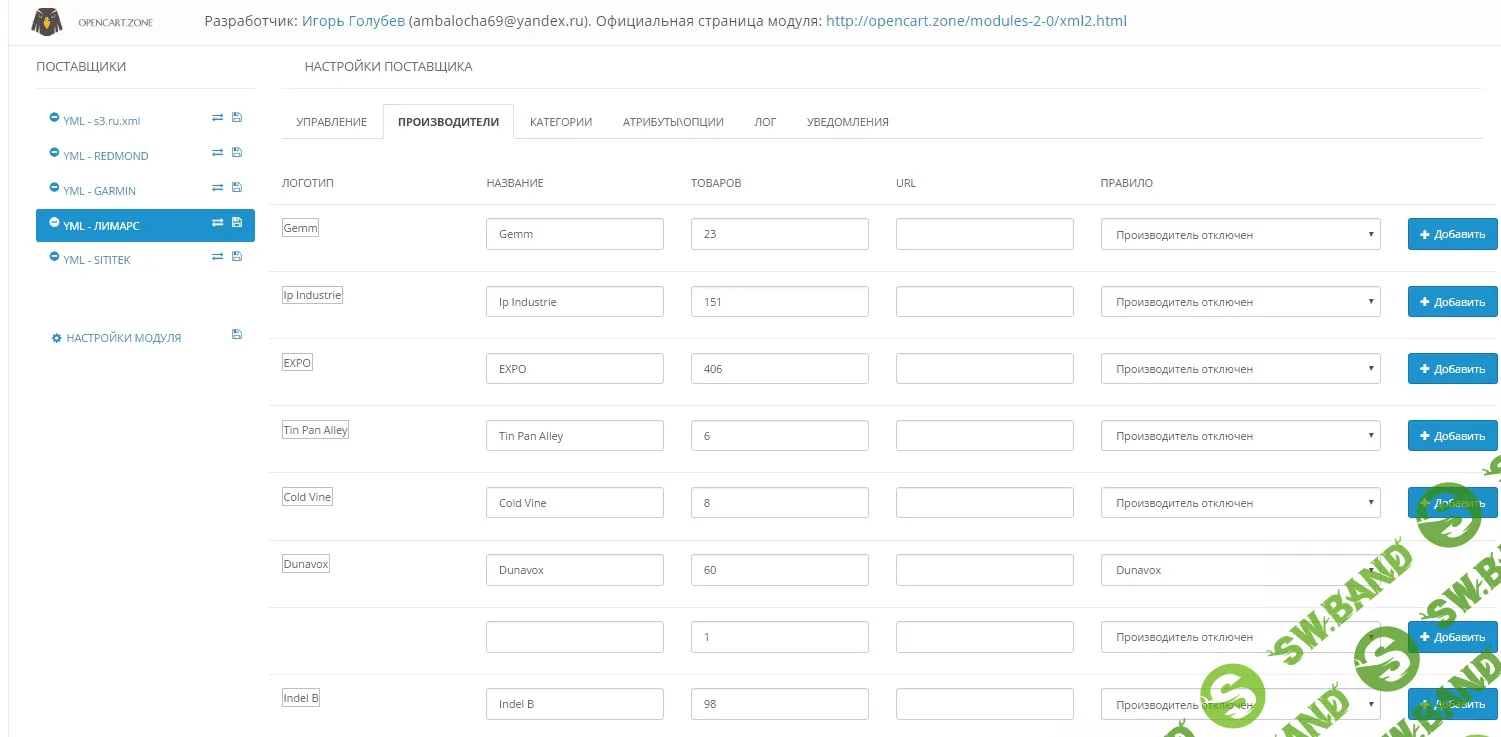The height and width of the screenshot is (737, 1501).
Task: Open the Dunavox rule dropdown
Action: tap(1240, 569)
